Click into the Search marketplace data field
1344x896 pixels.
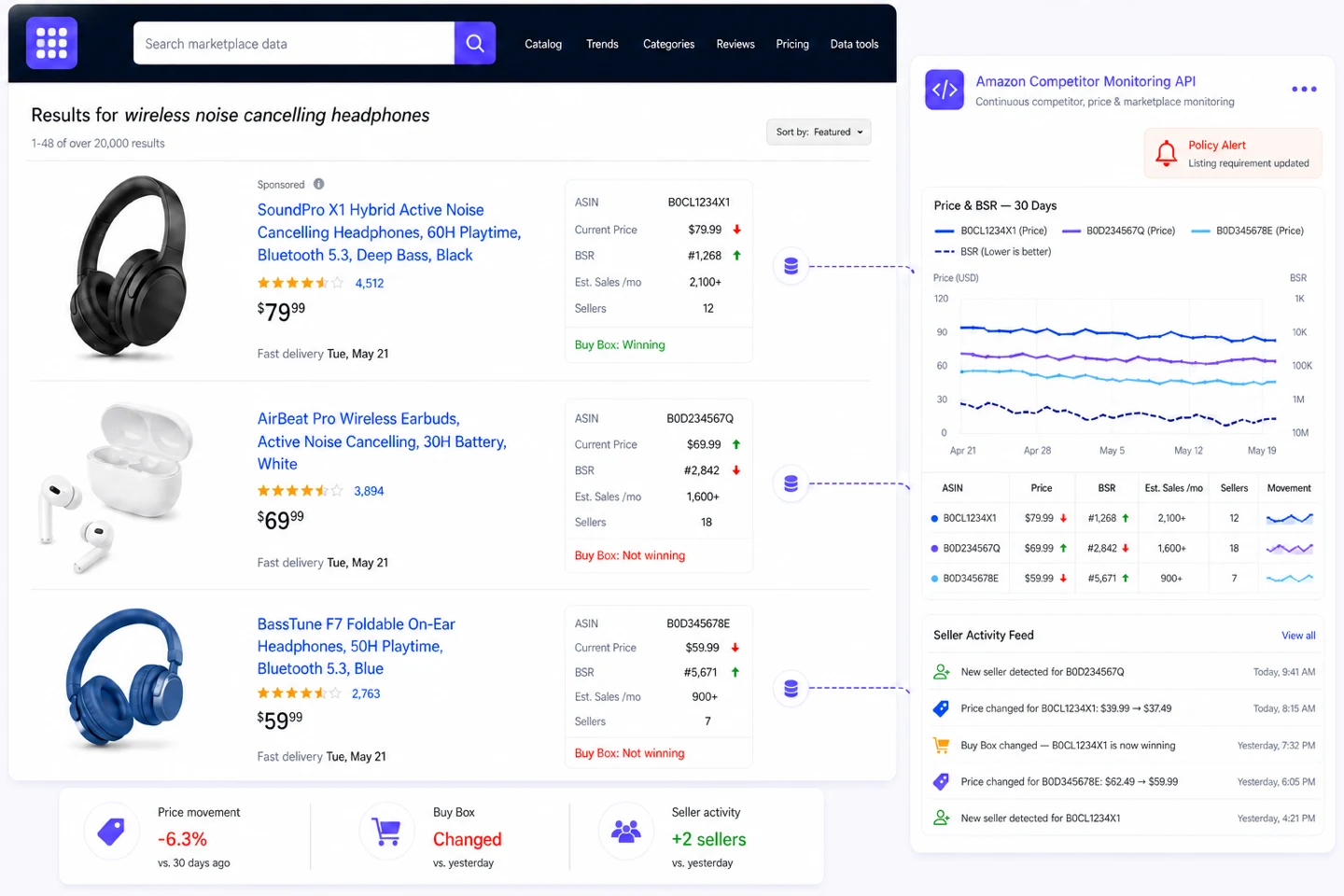294,43
